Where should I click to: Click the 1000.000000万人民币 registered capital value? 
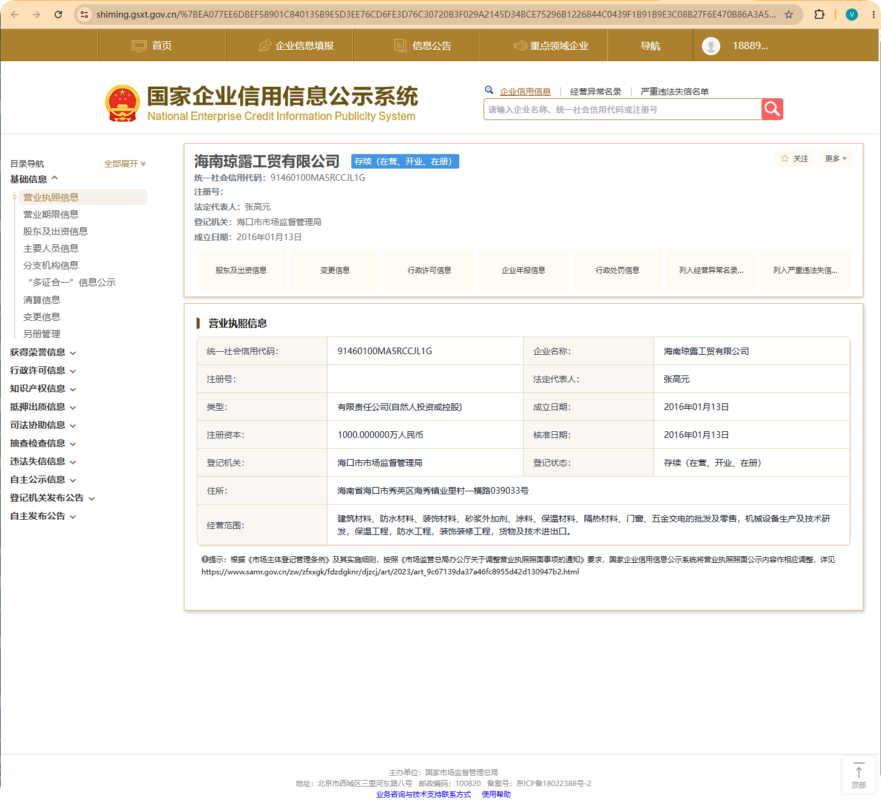380,435
